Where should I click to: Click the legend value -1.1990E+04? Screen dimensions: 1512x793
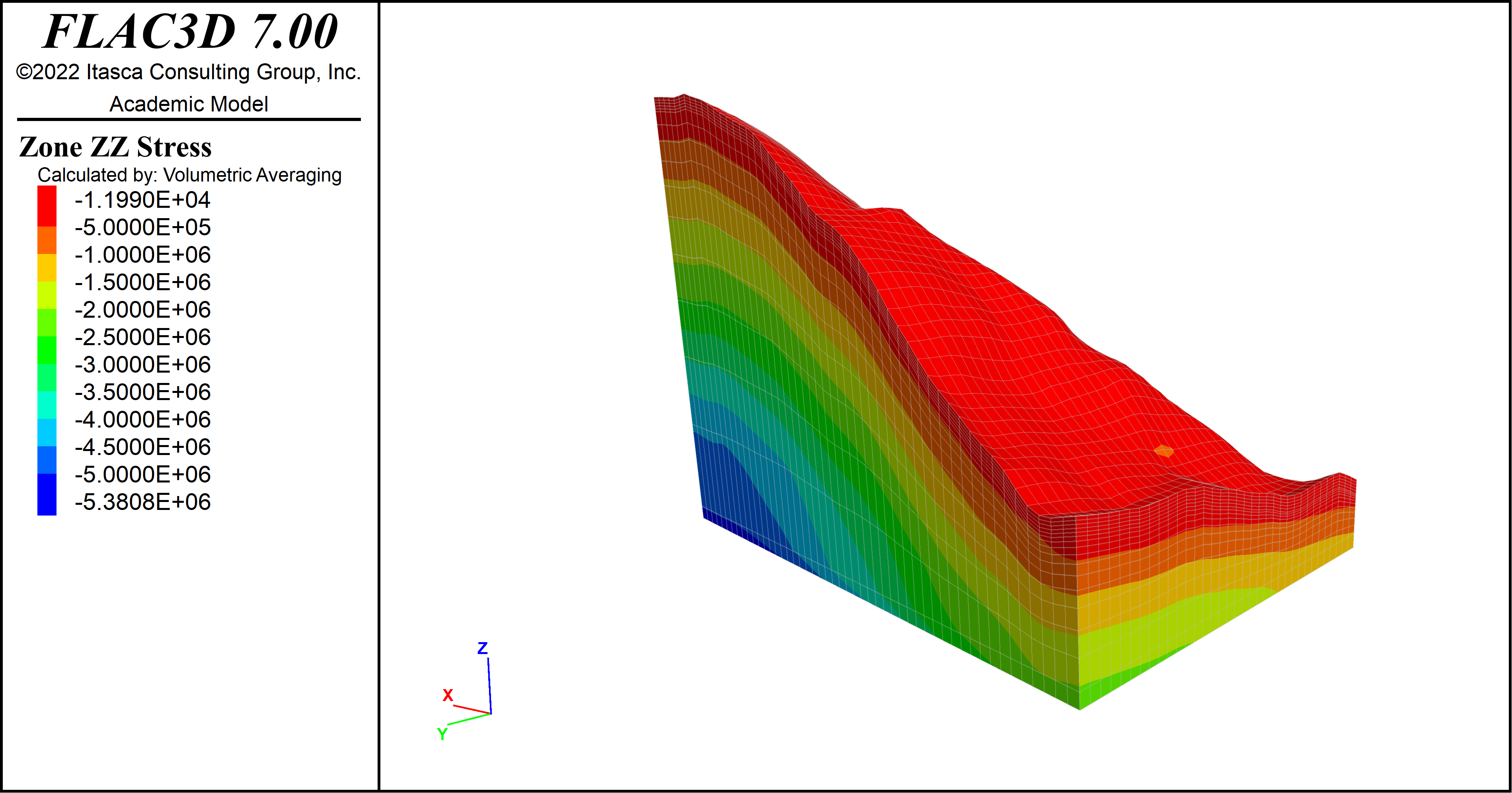click(142, 200)
